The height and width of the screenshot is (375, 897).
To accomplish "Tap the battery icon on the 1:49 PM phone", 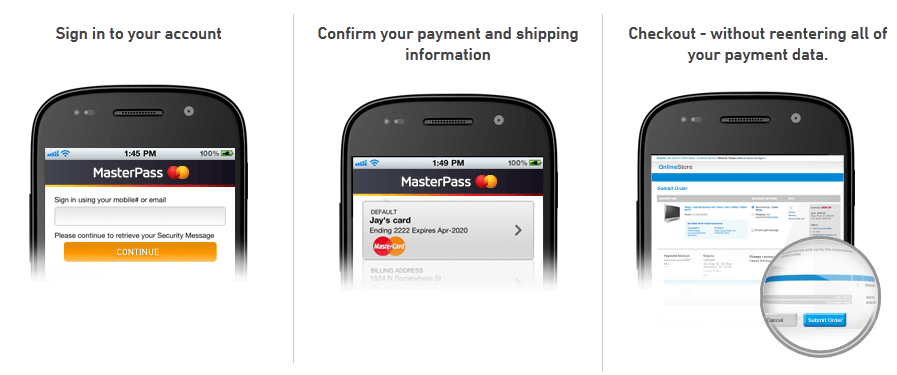I will pos(536,163).
